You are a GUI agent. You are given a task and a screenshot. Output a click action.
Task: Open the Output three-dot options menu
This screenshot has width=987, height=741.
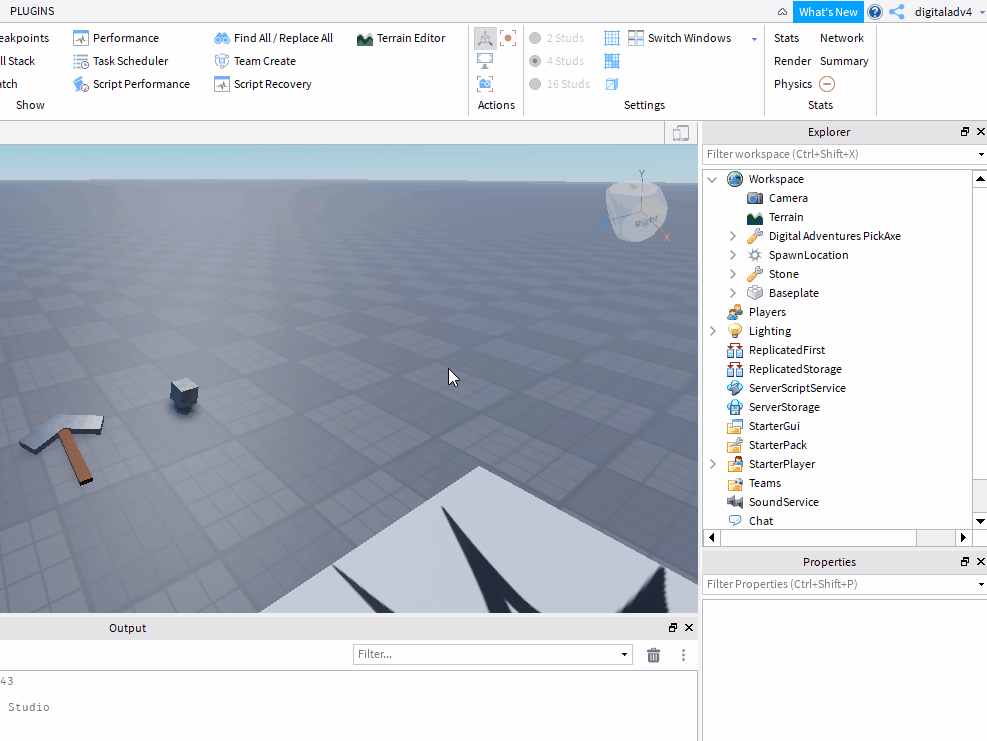[x=683, y=655]
